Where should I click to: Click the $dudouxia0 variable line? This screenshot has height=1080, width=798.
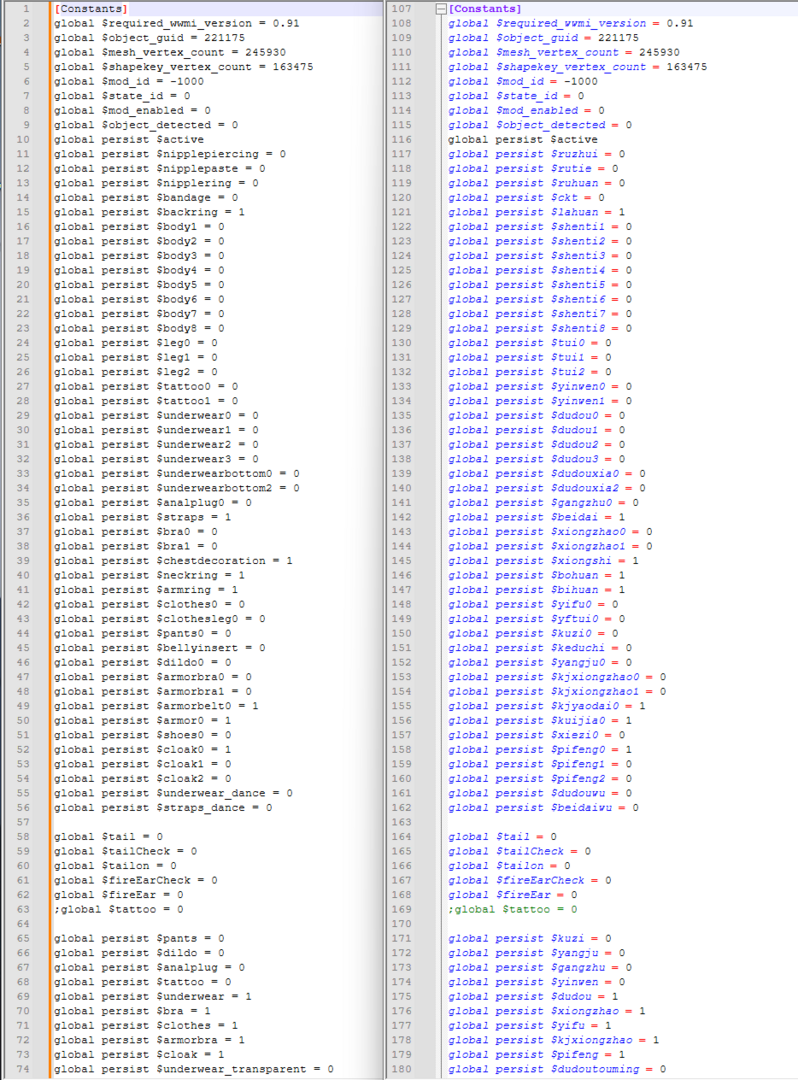point(547,474)
